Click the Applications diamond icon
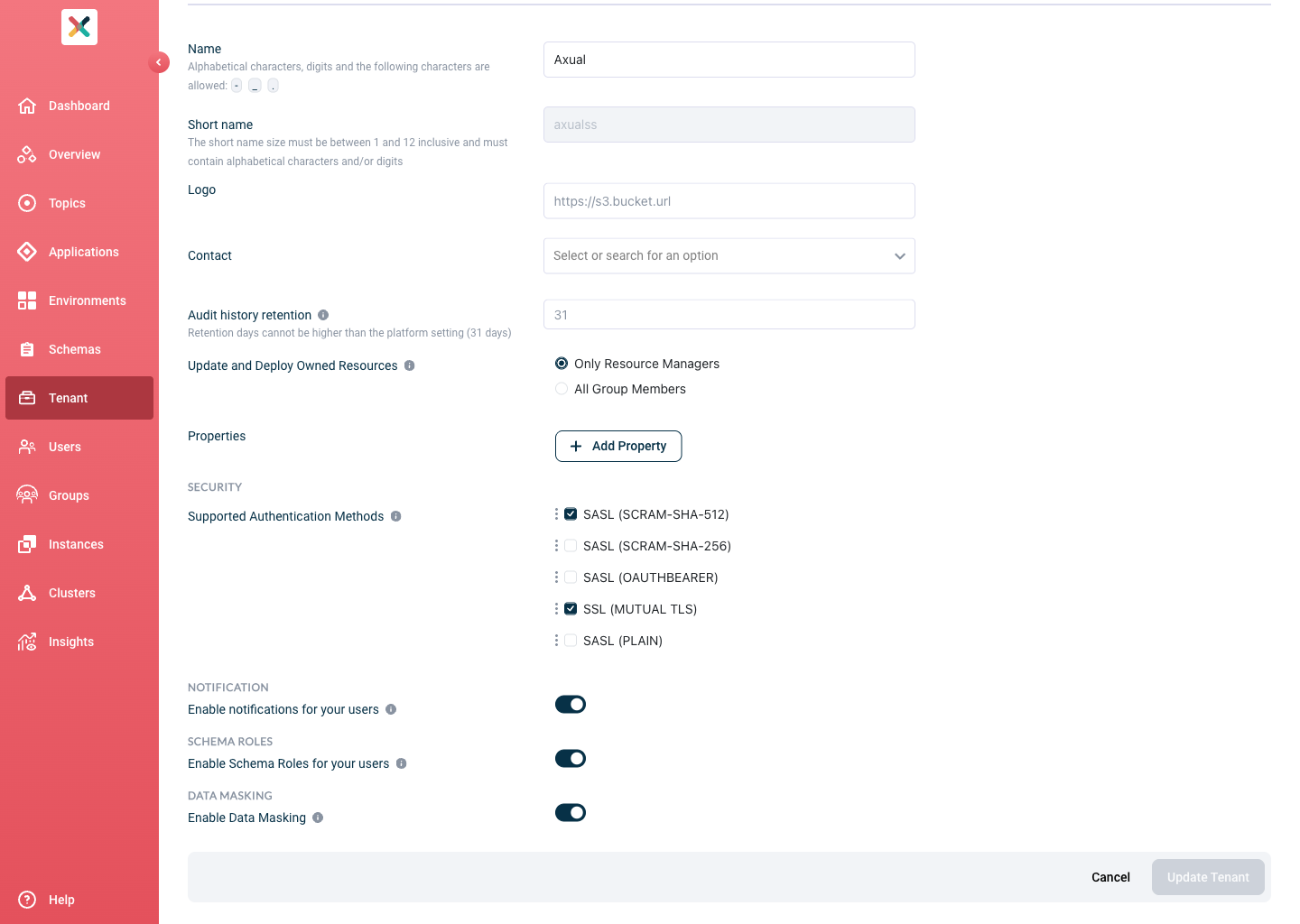This screenshot has width=1300, height=924. [x=27, y=252]
